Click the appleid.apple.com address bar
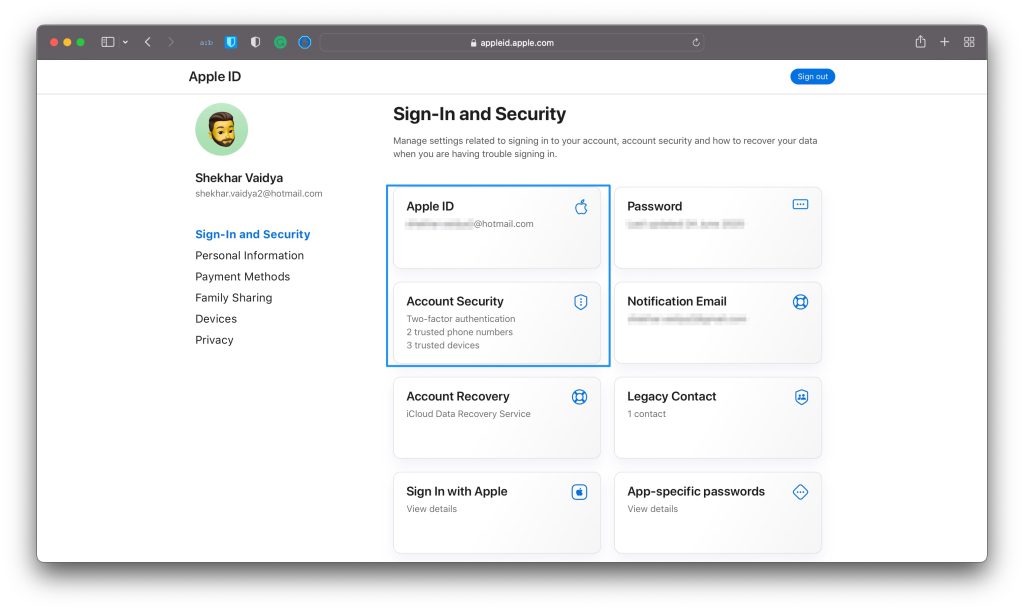1024x611 pixels. pos(511,42)
